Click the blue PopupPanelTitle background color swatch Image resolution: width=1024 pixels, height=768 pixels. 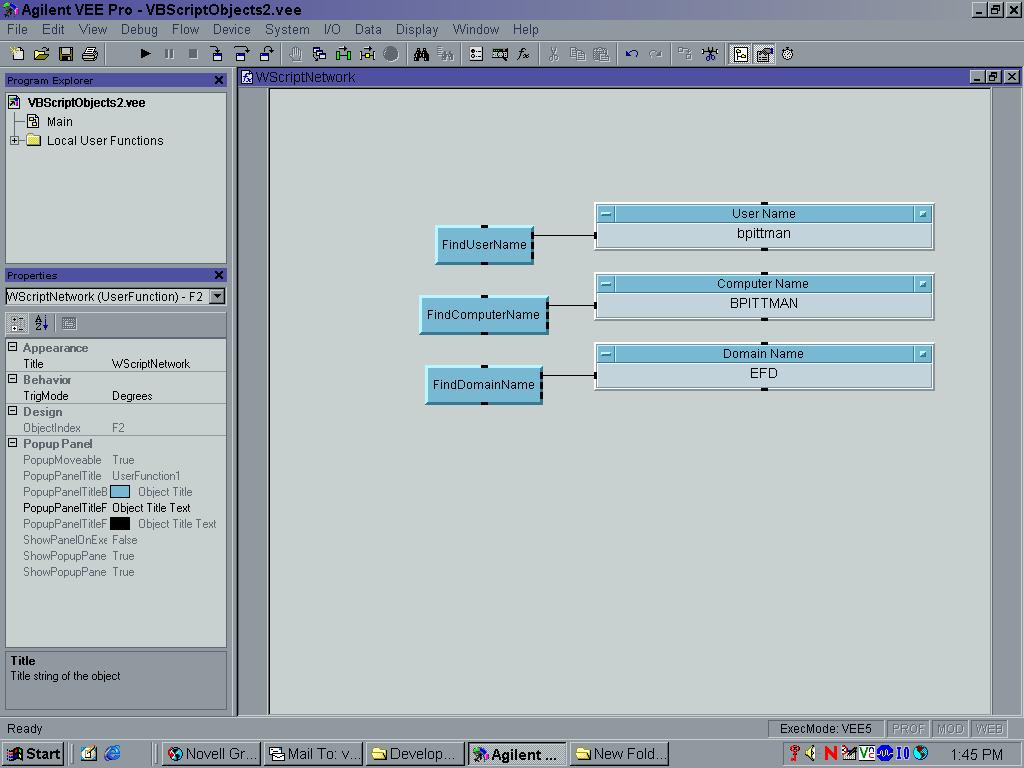pos(120,492)
